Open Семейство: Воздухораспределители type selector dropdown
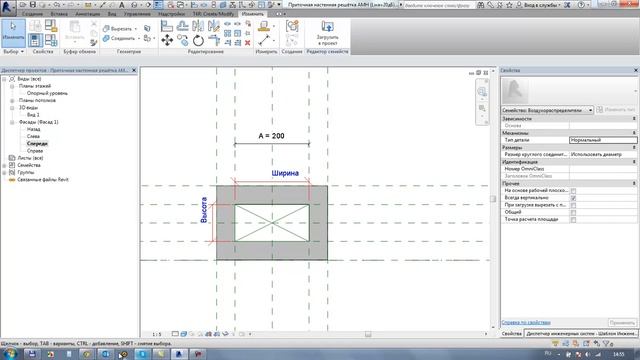Viewport: 640px width, 360px height. (x=547, y=110)
